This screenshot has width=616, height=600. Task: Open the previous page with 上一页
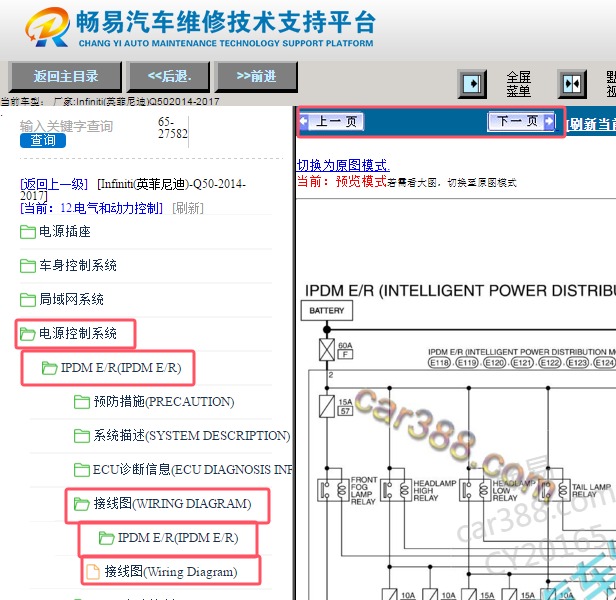(x=332, y=121)
